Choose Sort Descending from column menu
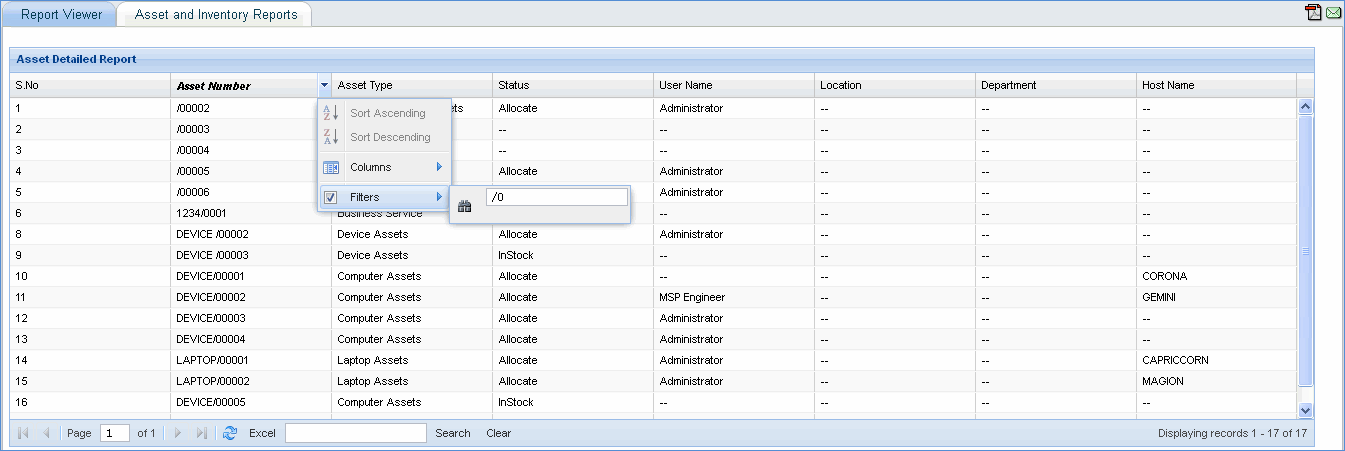1345x451 pixels. [390, 137]
